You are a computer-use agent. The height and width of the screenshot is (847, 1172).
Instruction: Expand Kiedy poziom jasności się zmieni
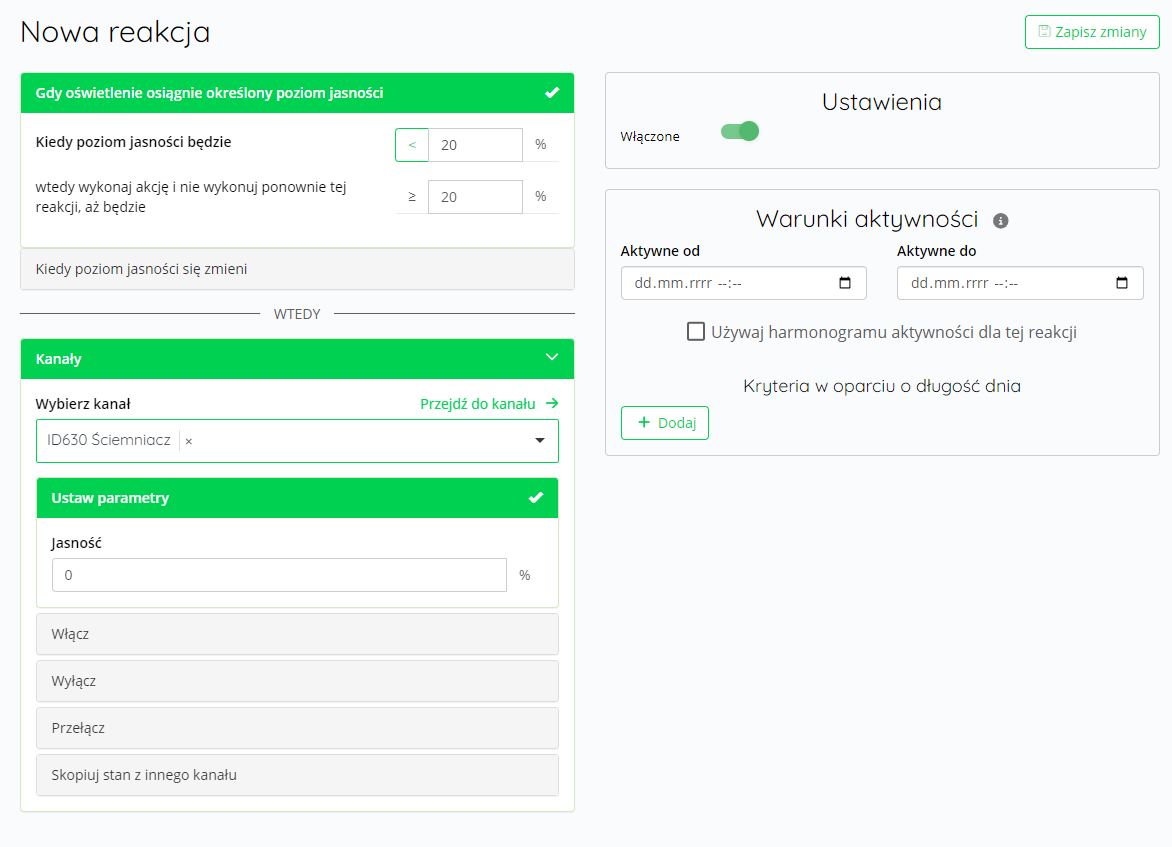297,269
